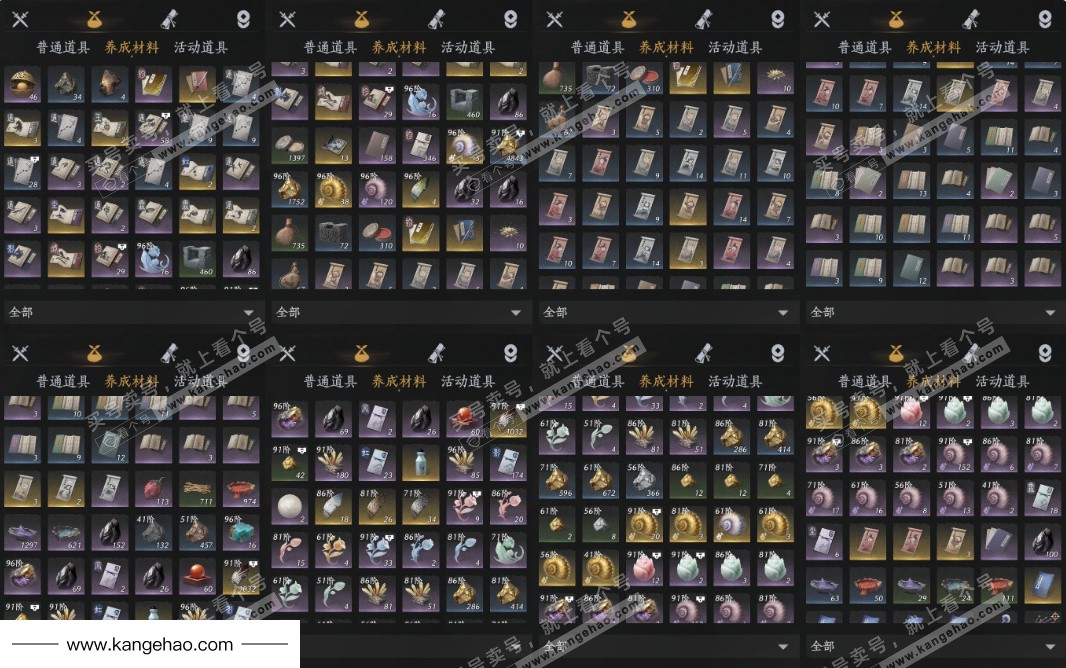The height and width of the screenshot is (668, 1066).
Task: Click the 96阶 gold nugget with count 1752
Action: (290, 190)
